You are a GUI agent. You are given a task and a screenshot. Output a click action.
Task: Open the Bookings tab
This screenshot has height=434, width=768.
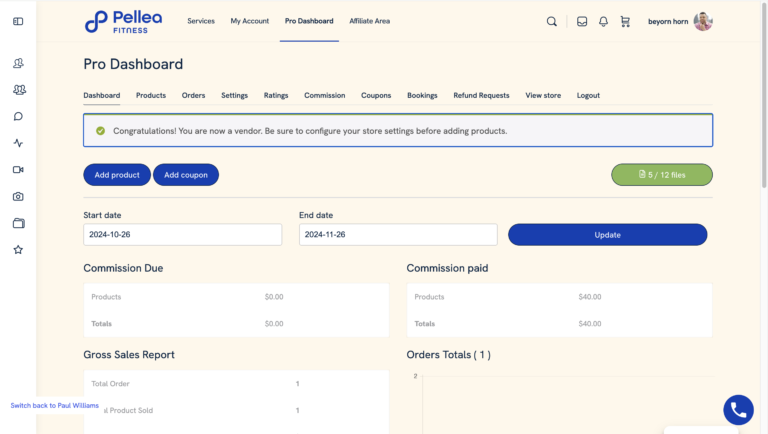422,96
